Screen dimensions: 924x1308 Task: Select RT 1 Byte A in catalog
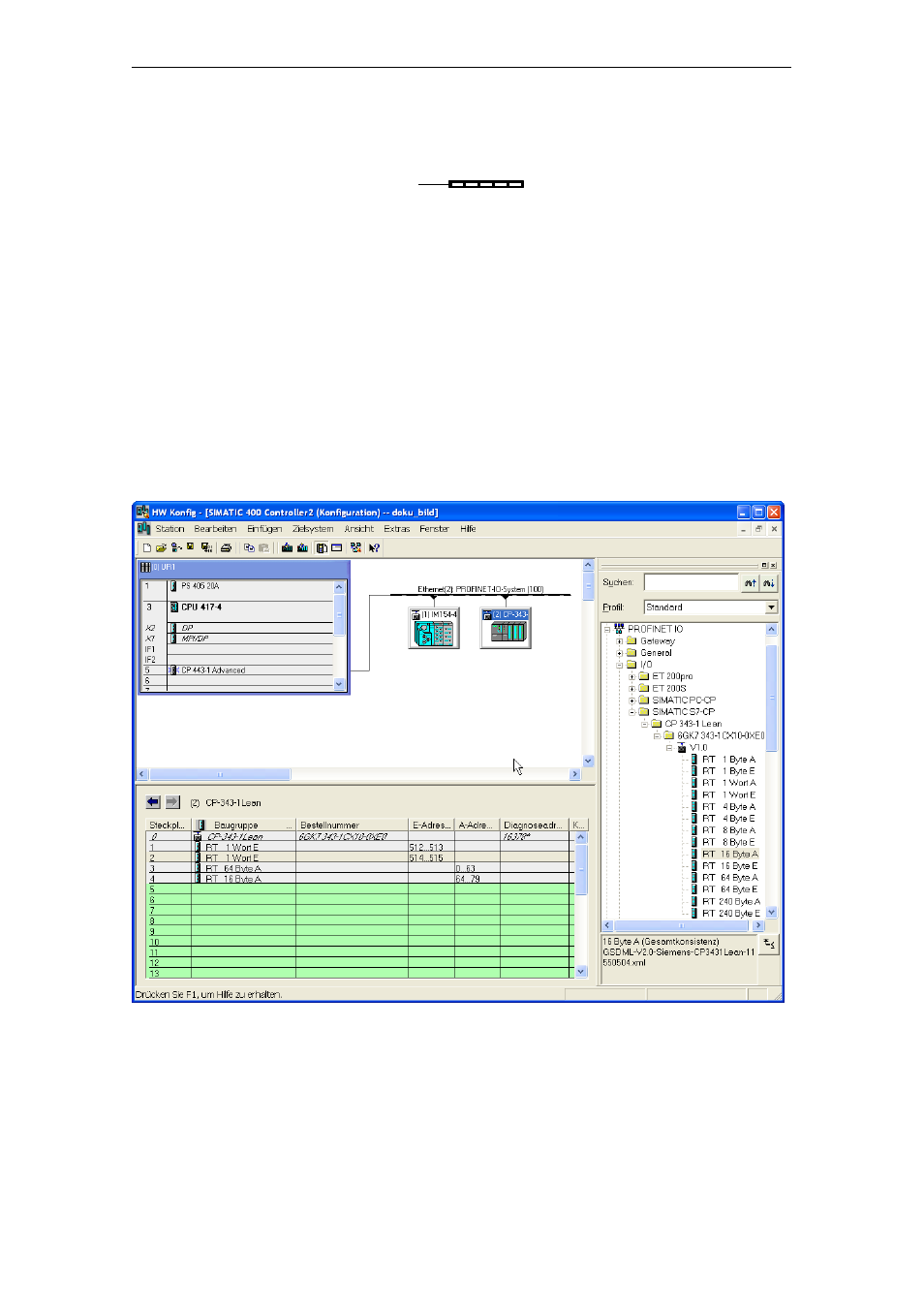click(x=729, y=760)
